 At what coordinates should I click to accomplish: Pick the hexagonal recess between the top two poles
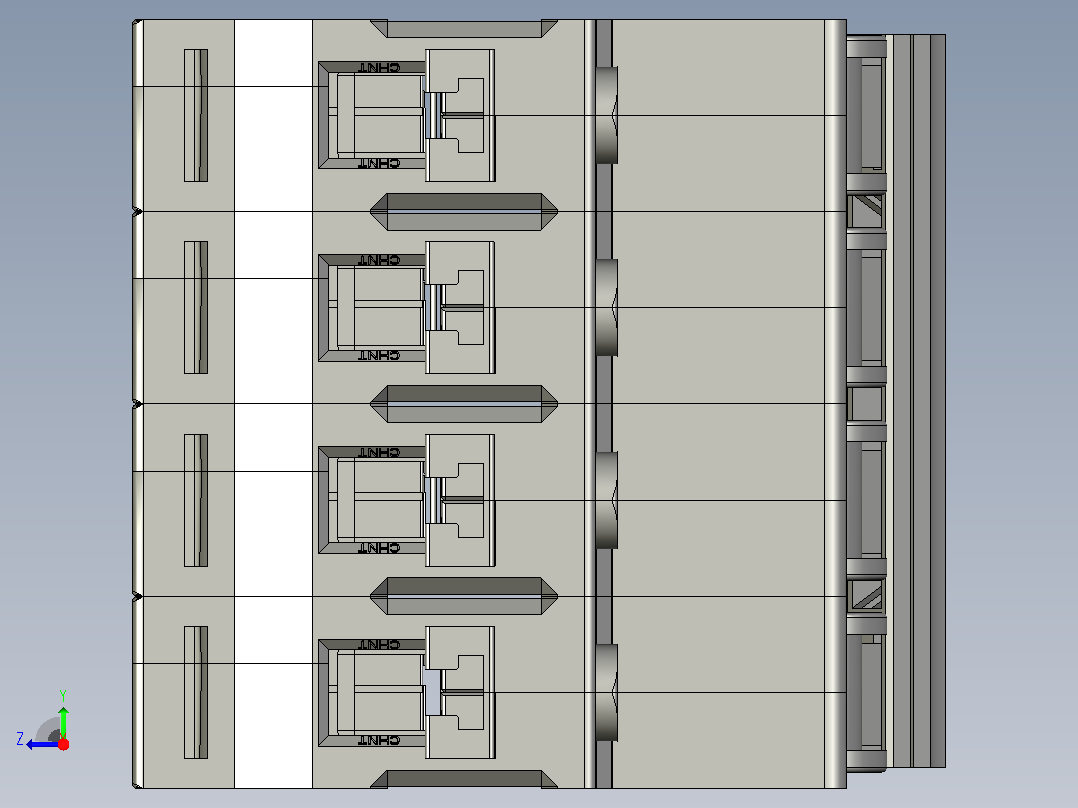pyautogui.click(x=464, y=212)
